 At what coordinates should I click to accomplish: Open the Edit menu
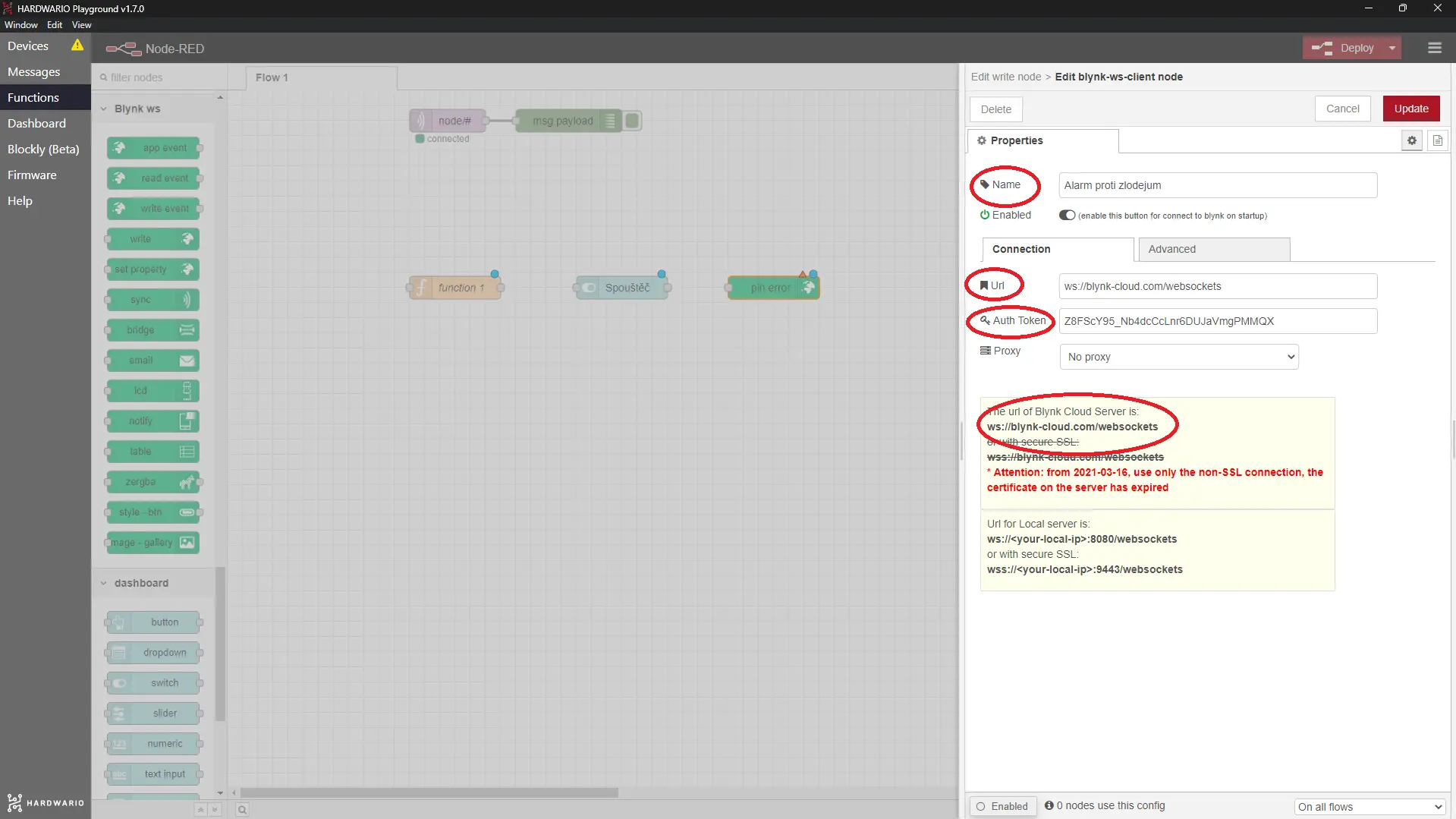[55, 25]
